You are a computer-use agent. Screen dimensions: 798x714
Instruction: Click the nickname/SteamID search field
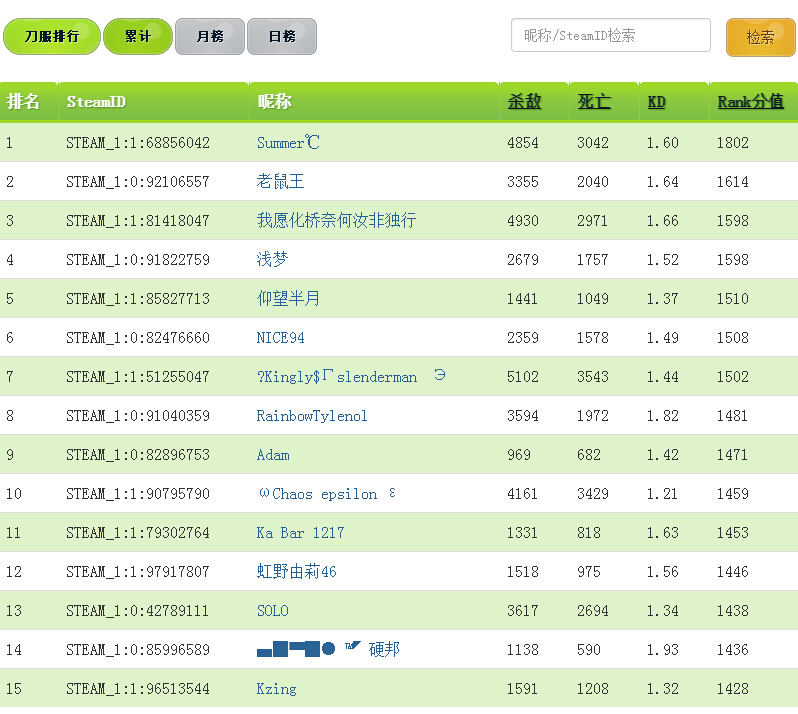click(610, 36)
